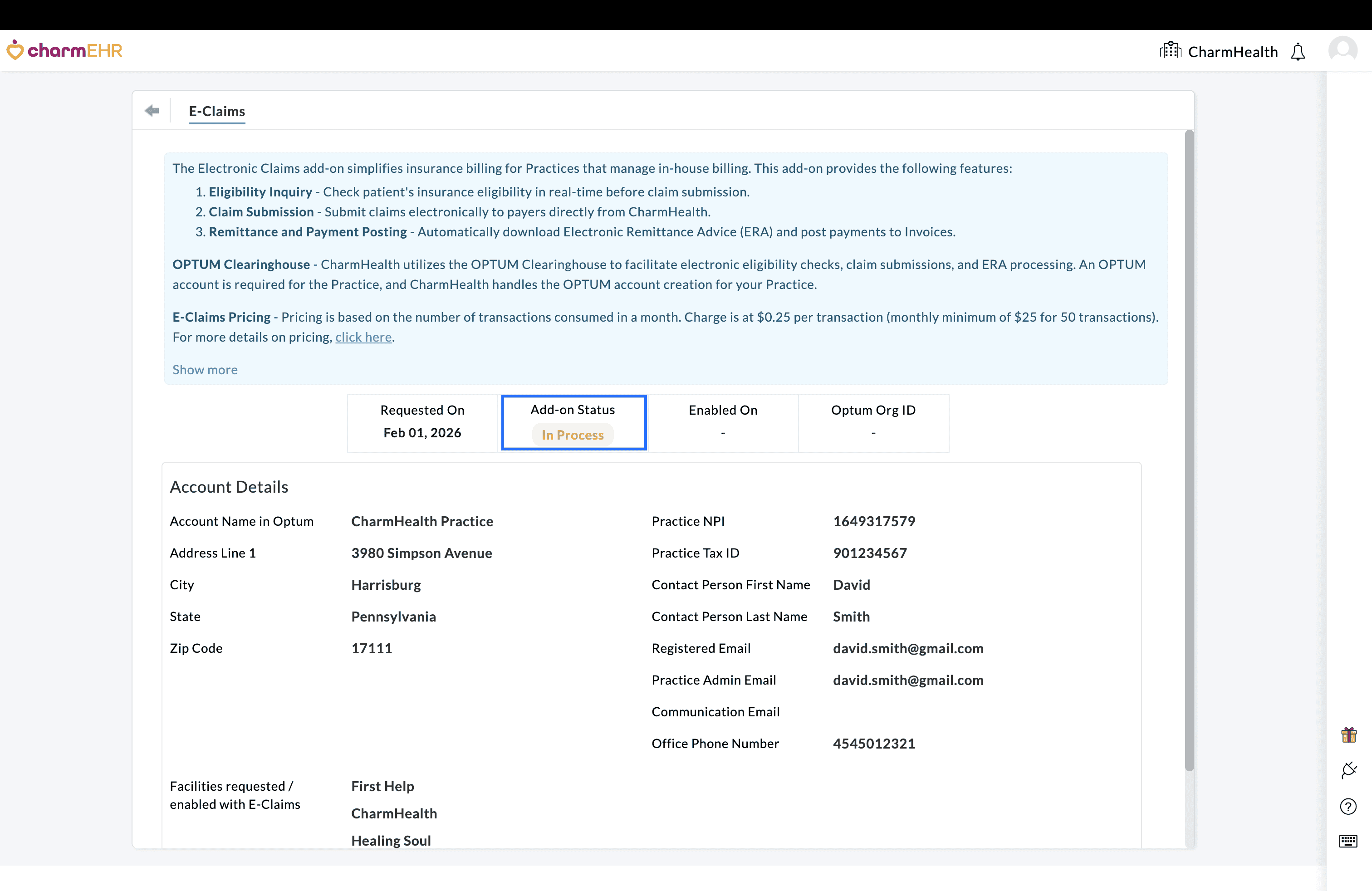
Task: Open the plug integrations icon
Action: point(1348,770)
